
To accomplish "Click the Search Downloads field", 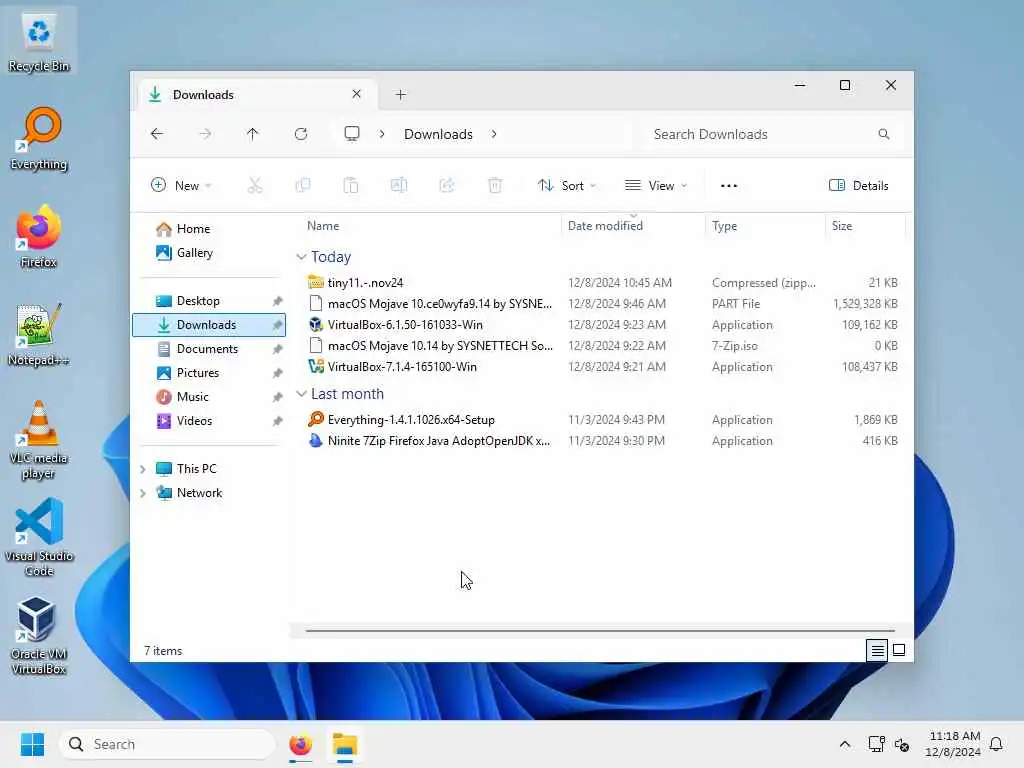I will pos(772,134).
